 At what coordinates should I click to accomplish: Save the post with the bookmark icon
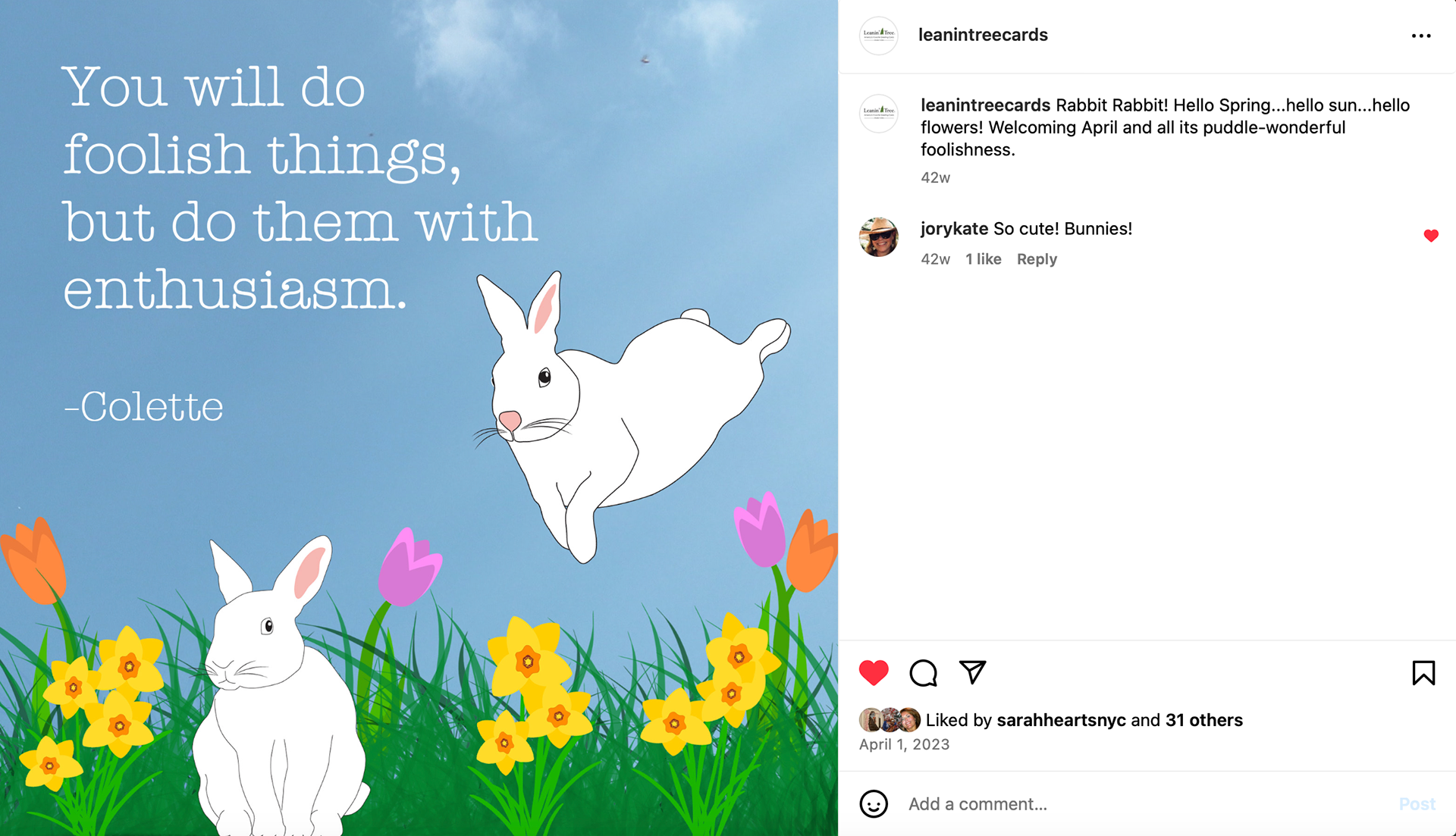[1423, 673]
